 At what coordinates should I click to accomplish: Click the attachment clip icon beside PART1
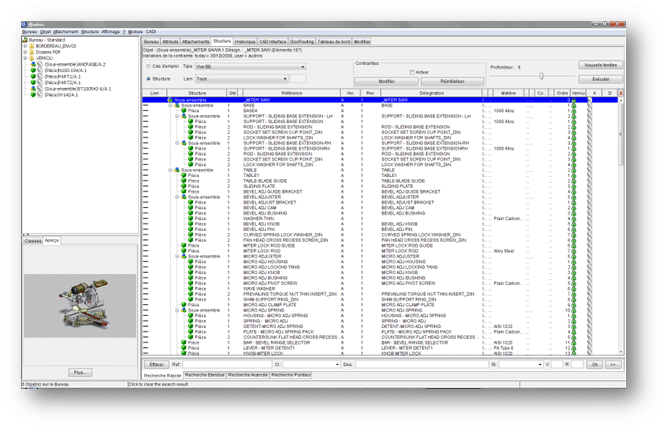(x=40, y=76)
